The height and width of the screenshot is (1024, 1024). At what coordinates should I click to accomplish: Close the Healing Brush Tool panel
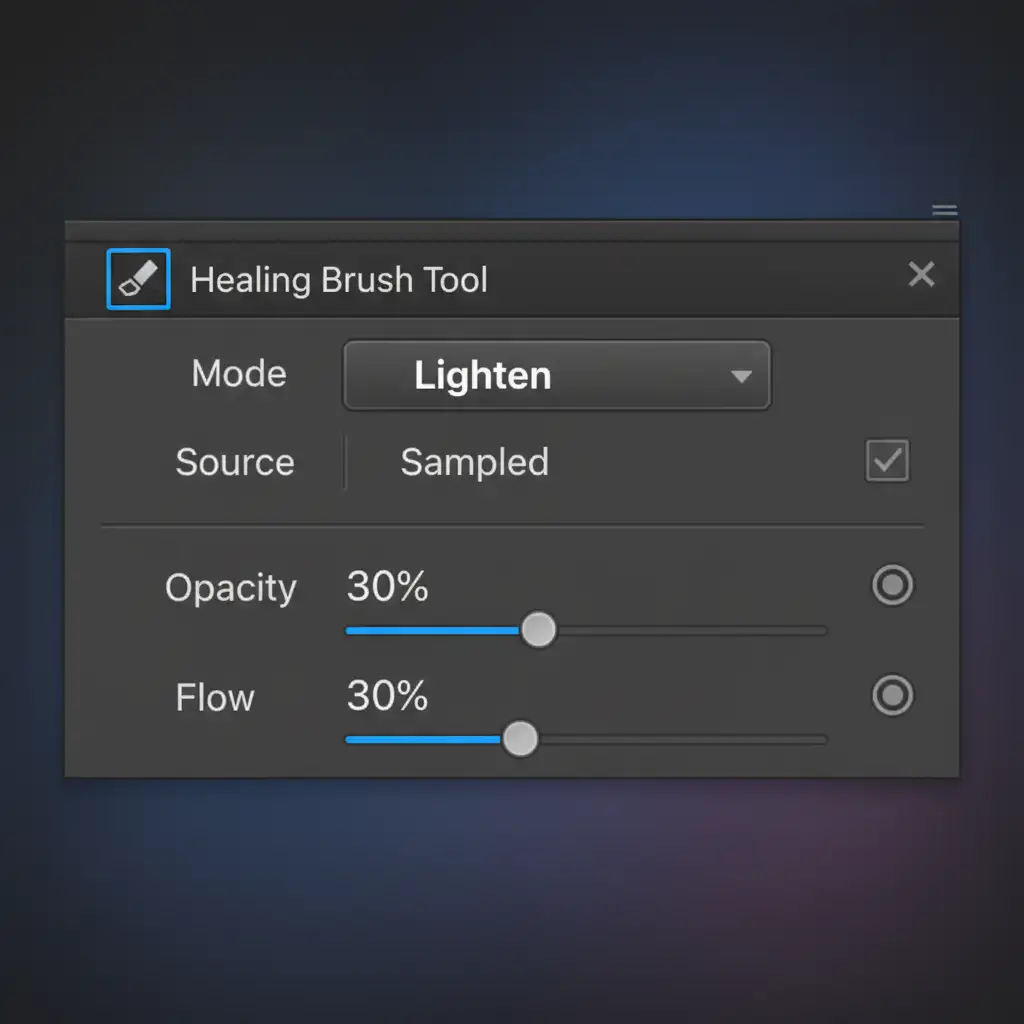pyautogui.click(x=921, y=275)
